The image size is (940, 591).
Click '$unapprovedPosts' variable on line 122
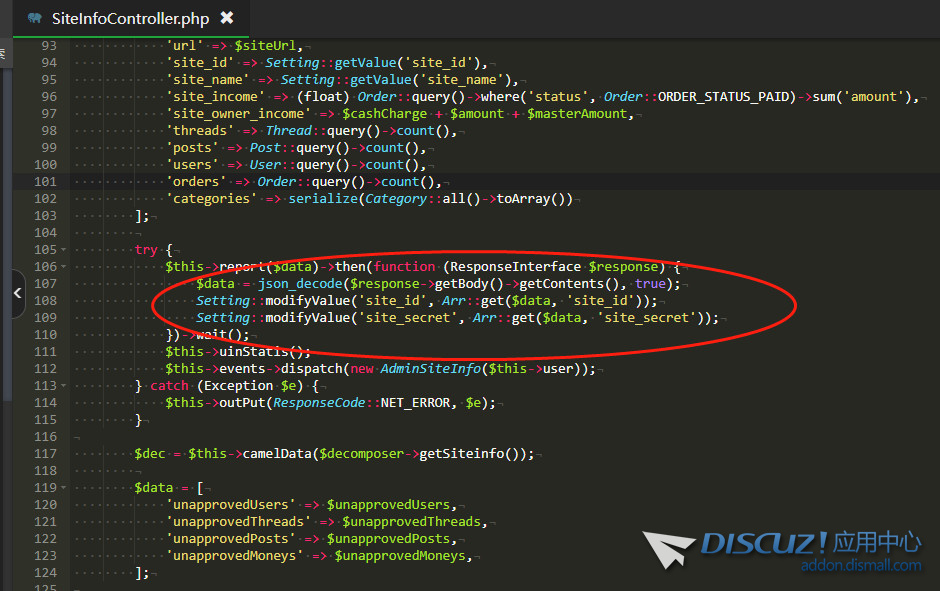388,539
